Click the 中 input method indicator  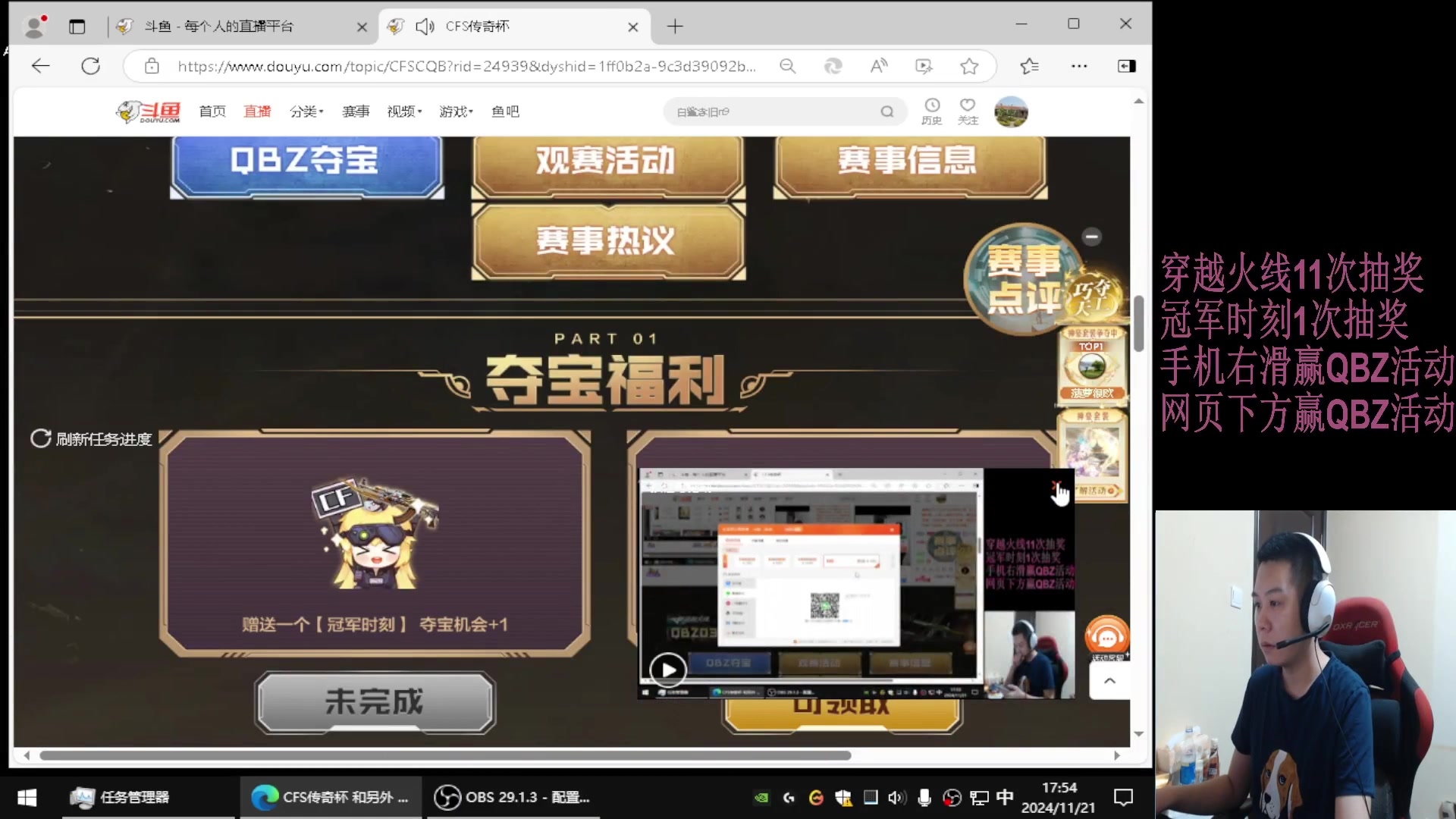[1005, 797]
